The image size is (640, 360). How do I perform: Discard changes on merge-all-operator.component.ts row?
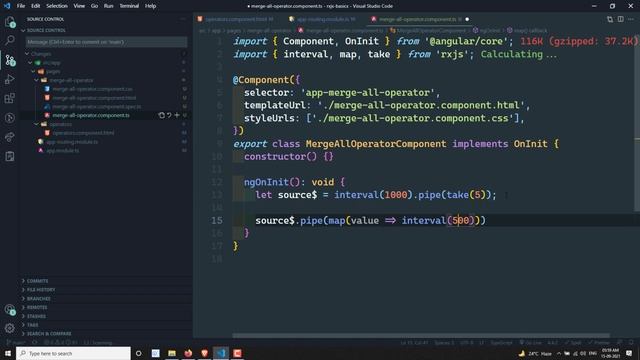pos(169,116)
